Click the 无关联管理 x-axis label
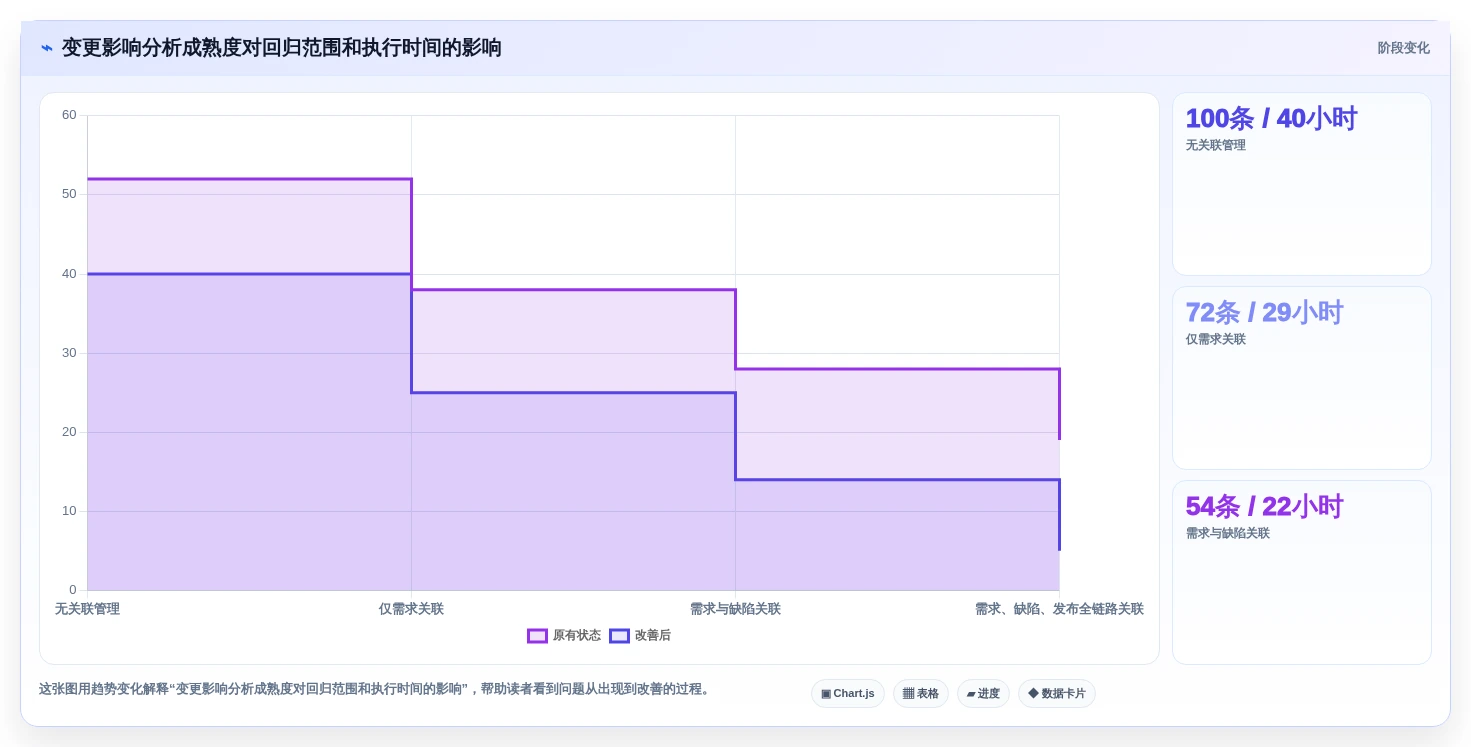This screenshot has width=1471, height=747. click(87, 609)
